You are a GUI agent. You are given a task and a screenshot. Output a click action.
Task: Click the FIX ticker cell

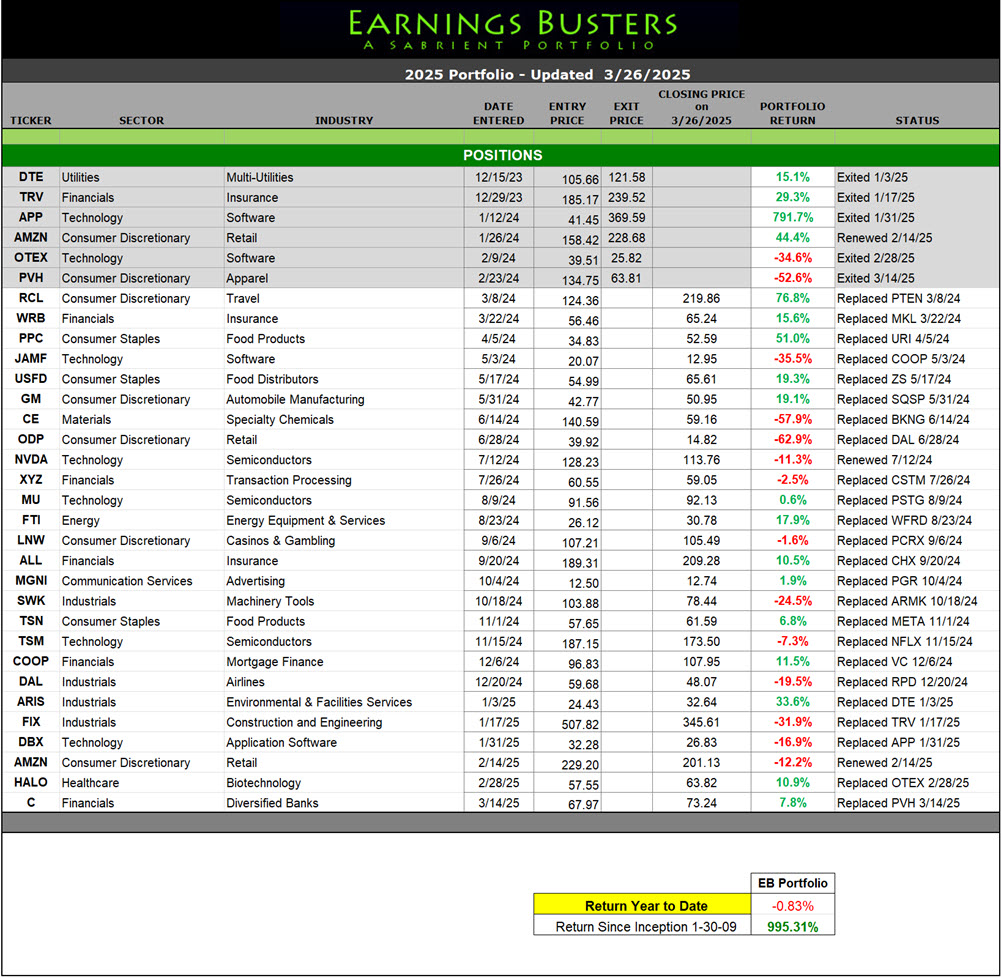[x=31, y=722]
